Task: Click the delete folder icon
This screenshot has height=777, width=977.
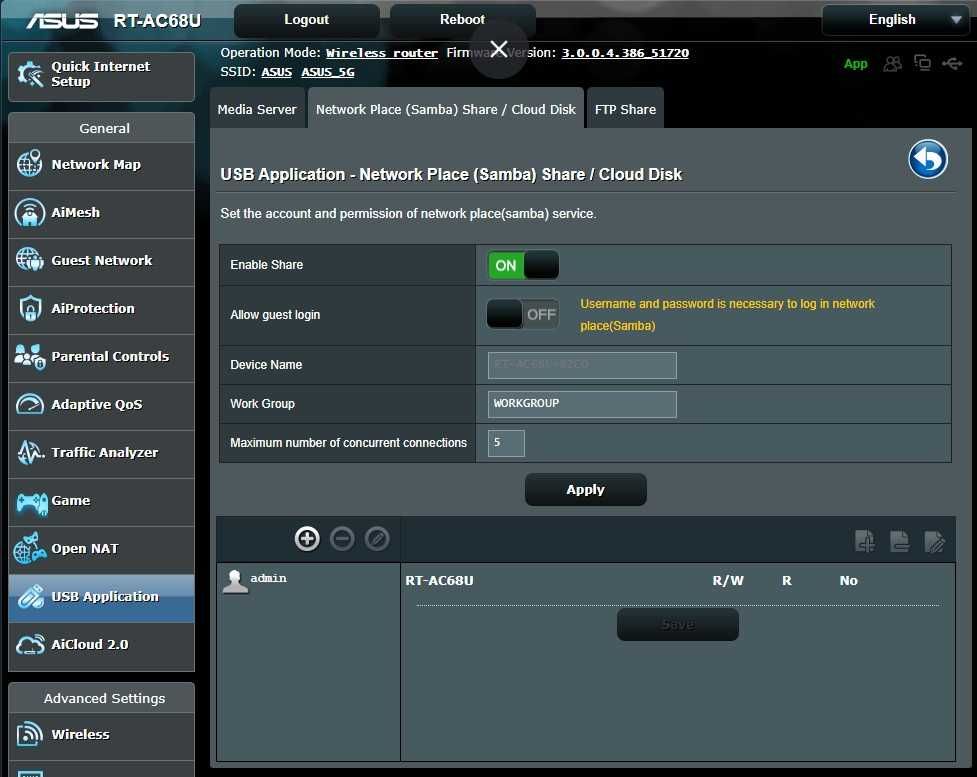Action: point(899,541)
